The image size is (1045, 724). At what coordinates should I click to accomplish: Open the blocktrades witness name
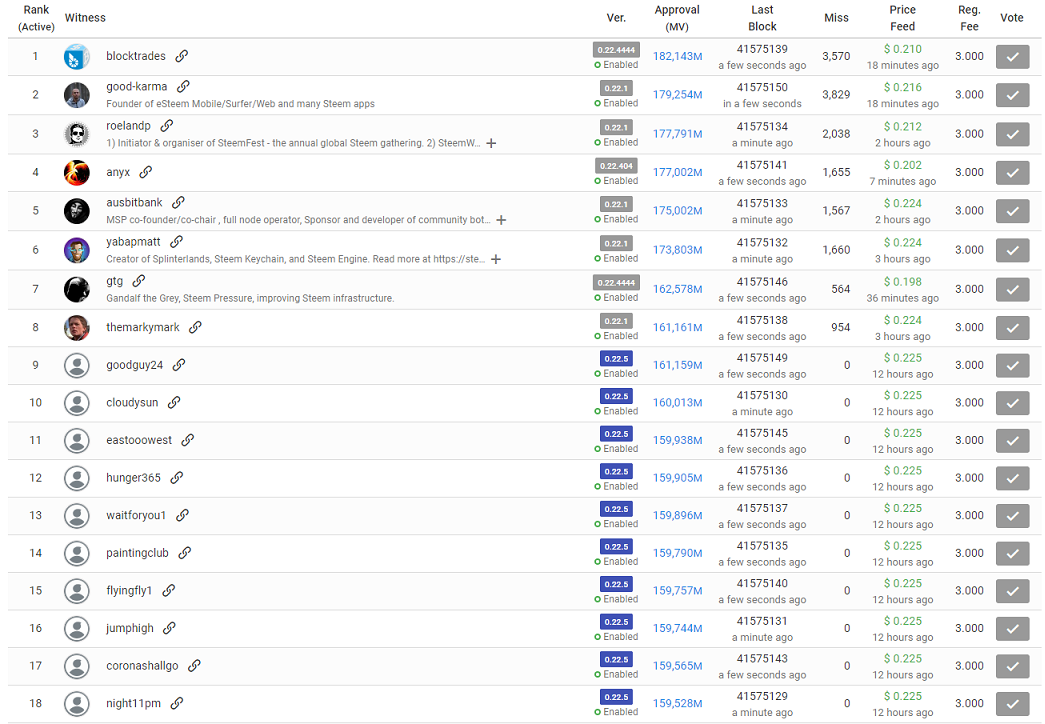[x=136, y=56]
